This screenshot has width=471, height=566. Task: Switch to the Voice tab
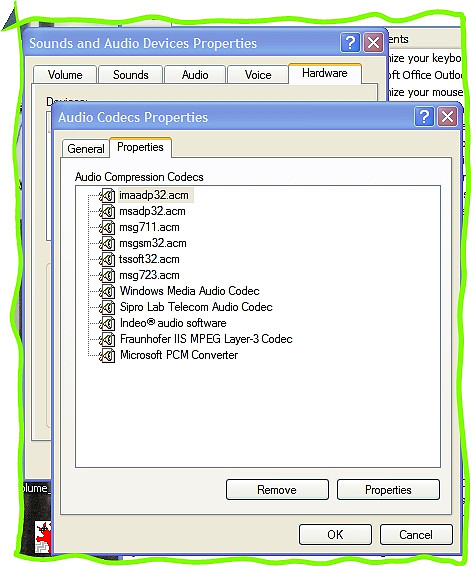click(258, 75)
